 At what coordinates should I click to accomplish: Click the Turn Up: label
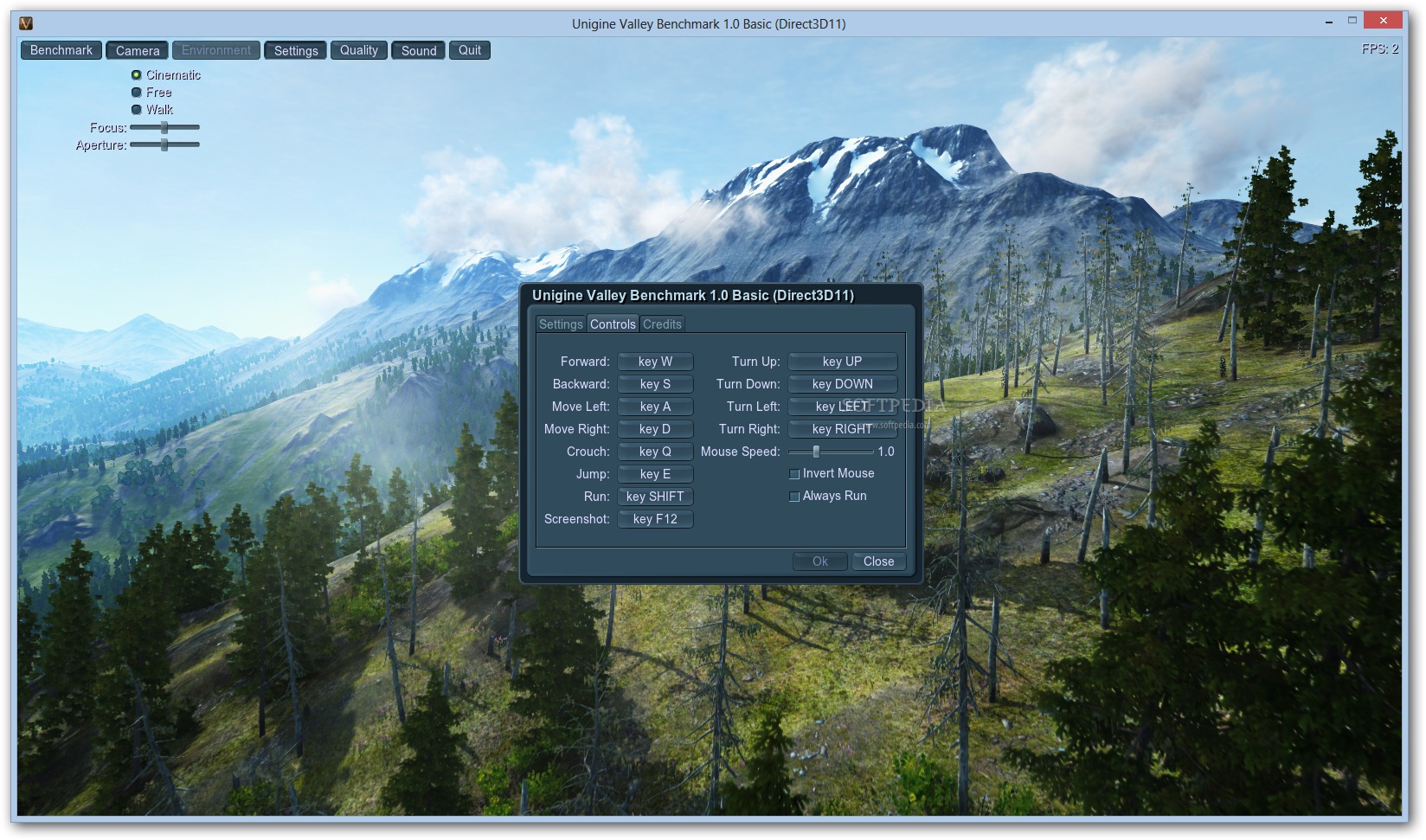click(755, 362)
